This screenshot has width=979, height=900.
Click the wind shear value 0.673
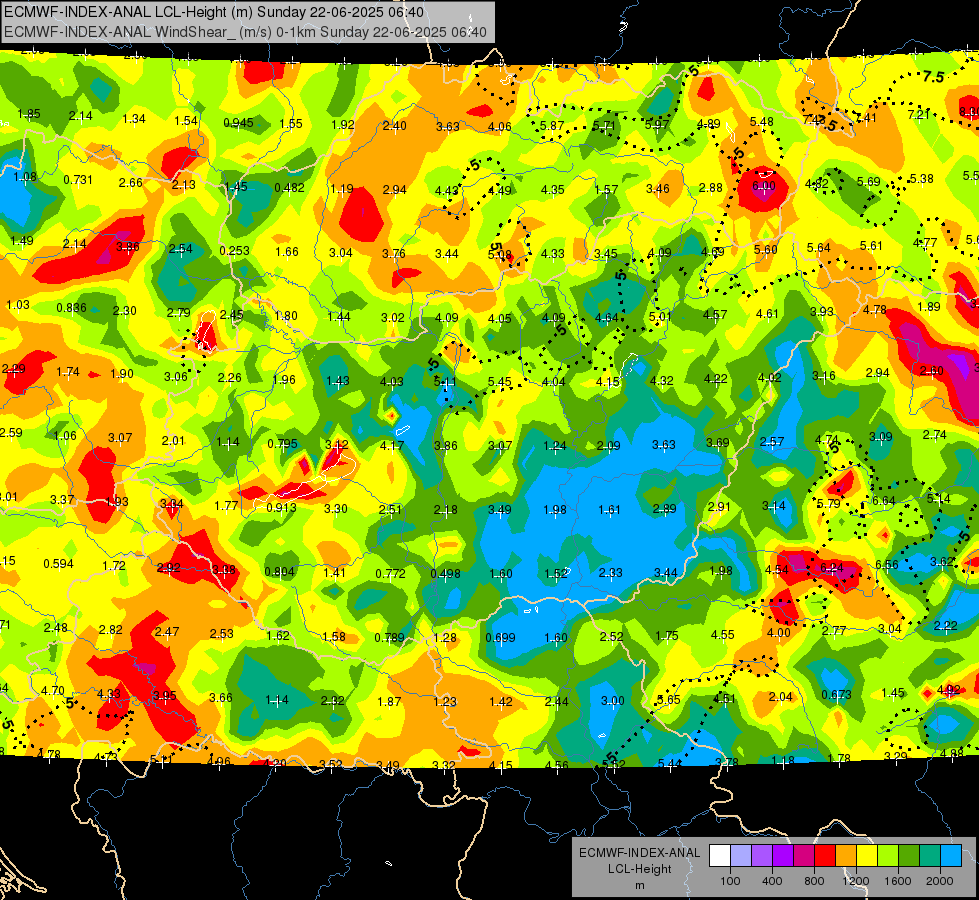(x=837, y=695)
